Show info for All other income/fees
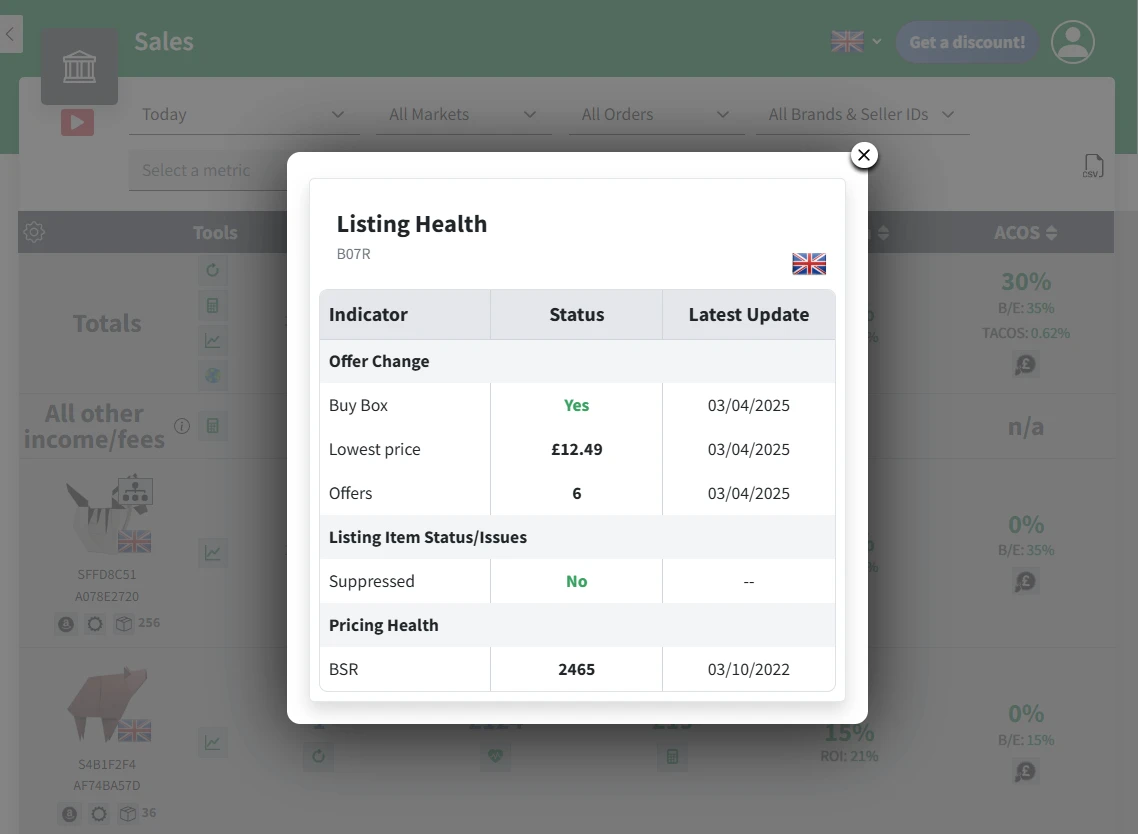 [182, 426]
